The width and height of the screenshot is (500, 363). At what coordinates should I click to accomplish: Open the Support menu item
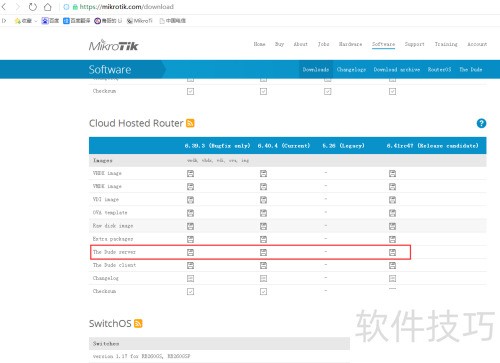coord(415,44)
